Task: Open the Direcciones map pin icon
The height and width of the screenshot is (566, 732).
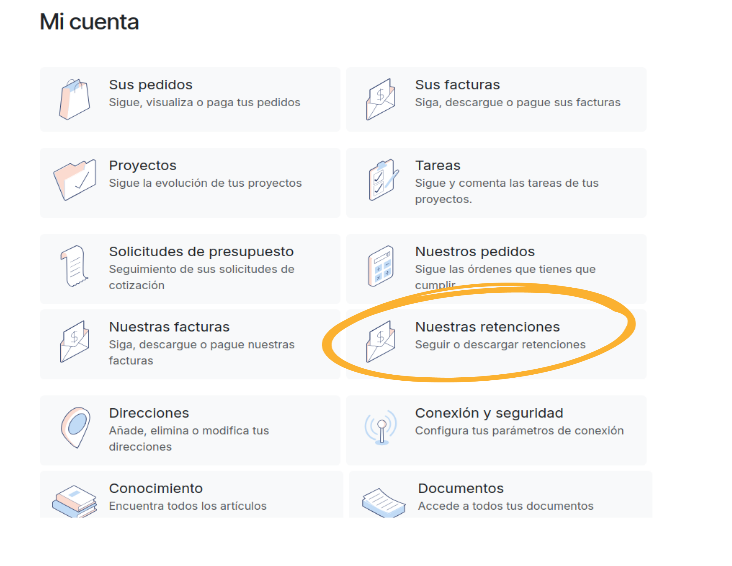Action: tap(75, 427)
